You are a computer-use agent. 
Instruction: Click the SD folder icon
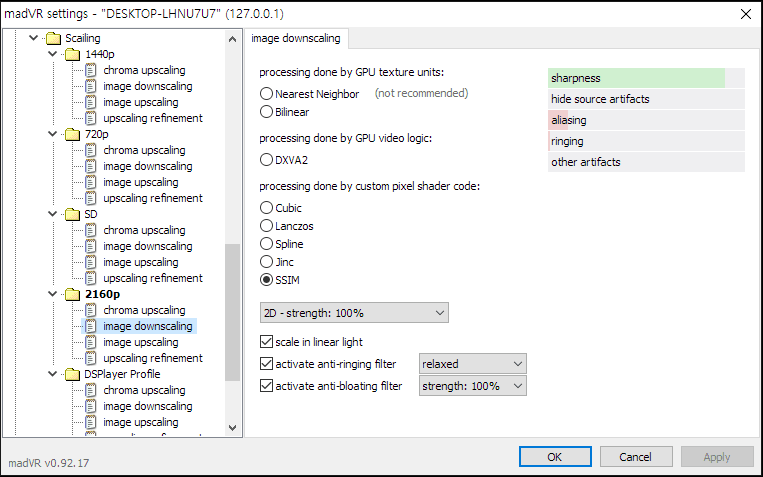(72, 214)
